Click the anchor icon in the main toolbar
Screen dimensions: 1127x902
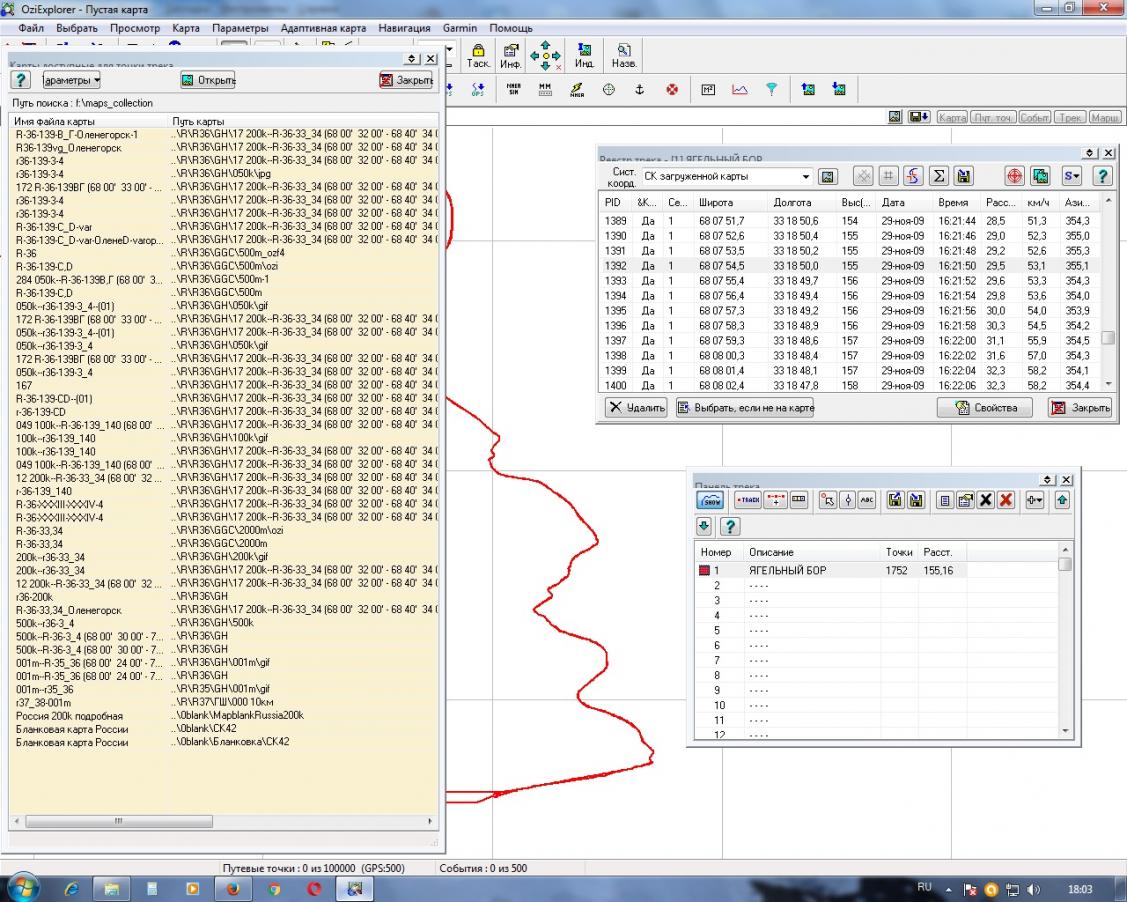coord(639,89)
